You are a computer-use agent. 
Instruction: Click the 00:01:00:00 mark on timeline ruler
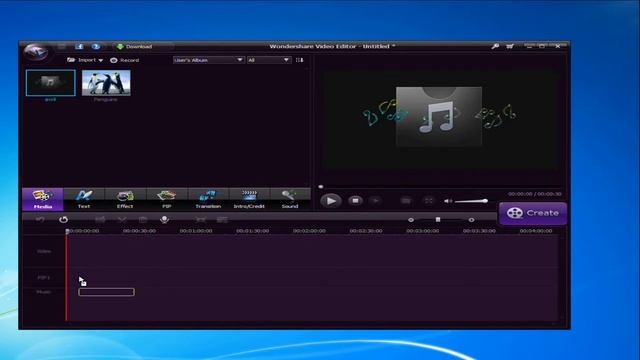pos(196,231)
